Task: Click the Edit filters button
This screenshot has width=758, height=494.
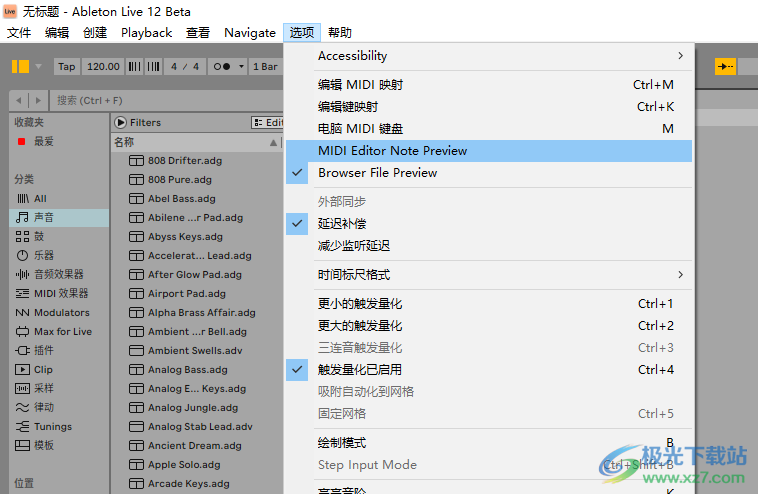Action: [x=267, y=122]
